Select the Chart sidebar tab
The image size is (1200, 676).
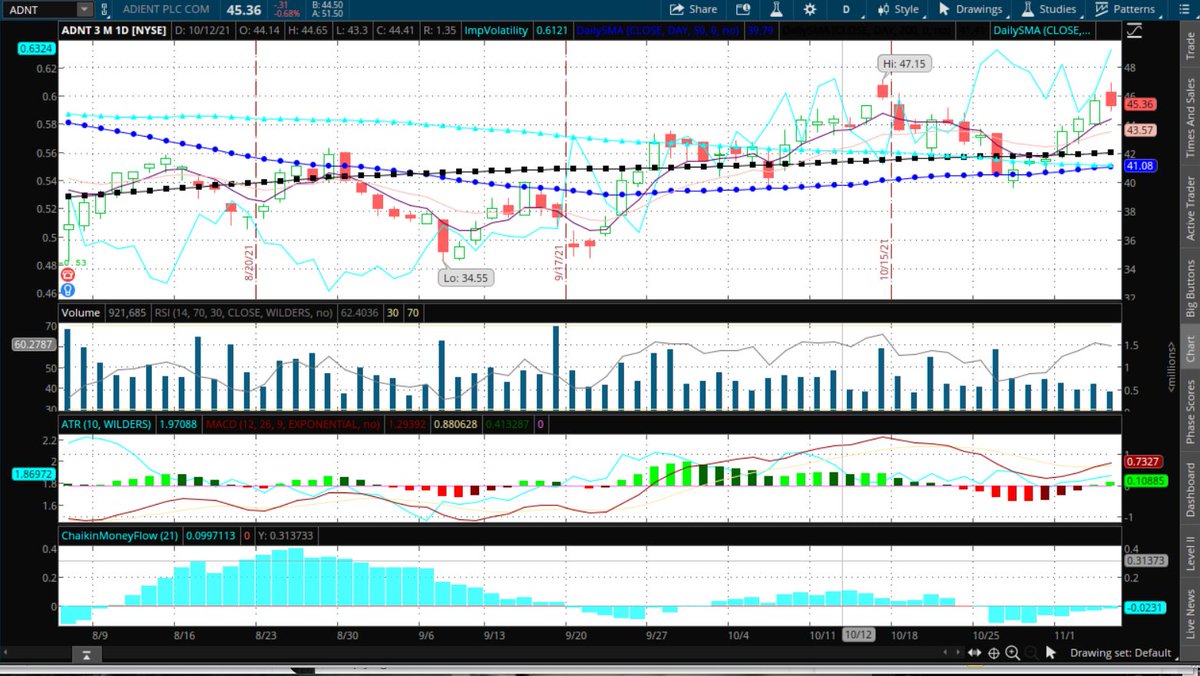coord(1190,349)
